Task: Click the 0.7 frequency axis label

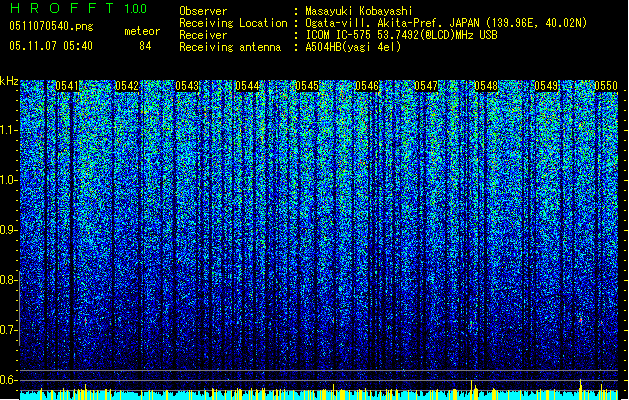Action: point(8,330)
